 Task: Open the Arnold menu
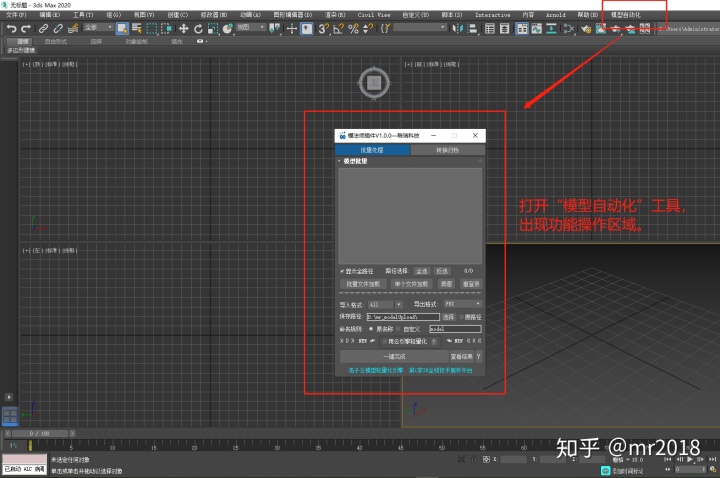tap(556, 15)
